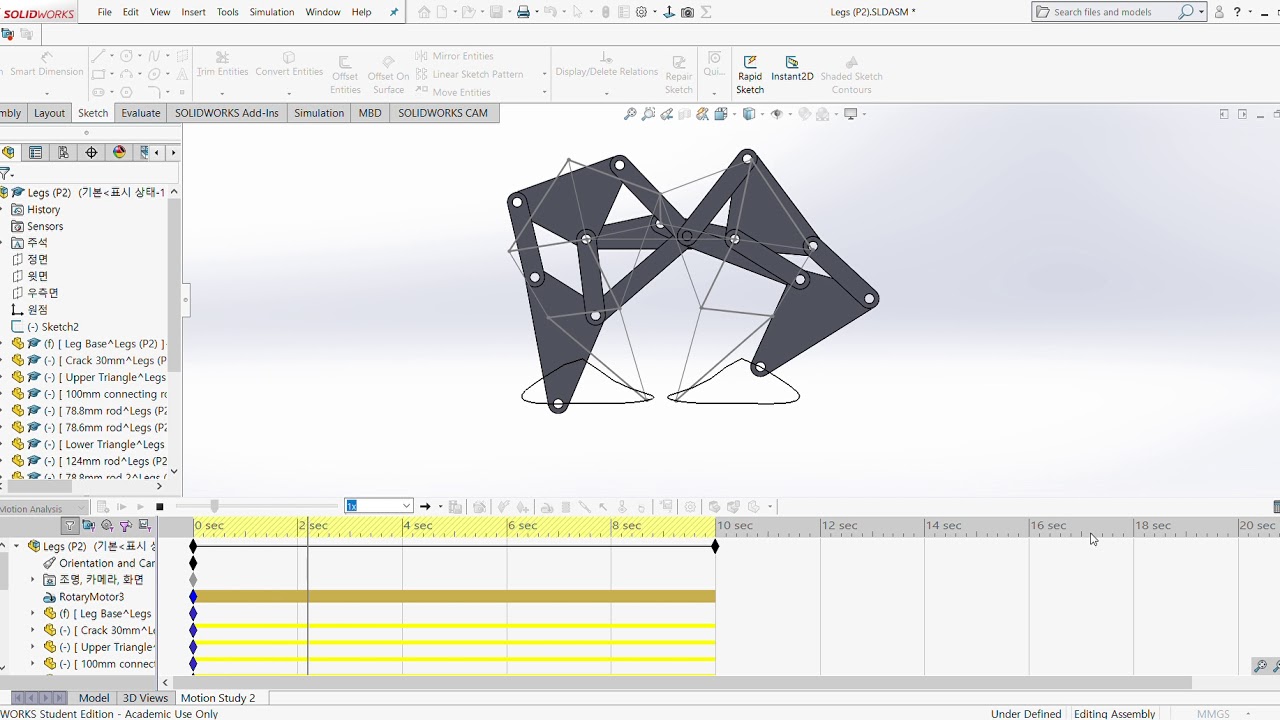Click the playback time slider handle

coord(214,507)
